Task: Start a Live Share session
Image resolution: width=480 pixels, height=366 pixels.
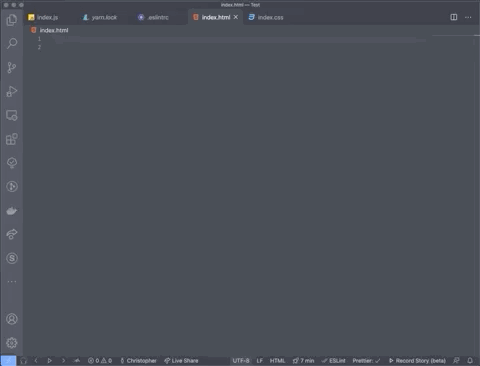Action: pyautogui.click(x=181, y=361)
